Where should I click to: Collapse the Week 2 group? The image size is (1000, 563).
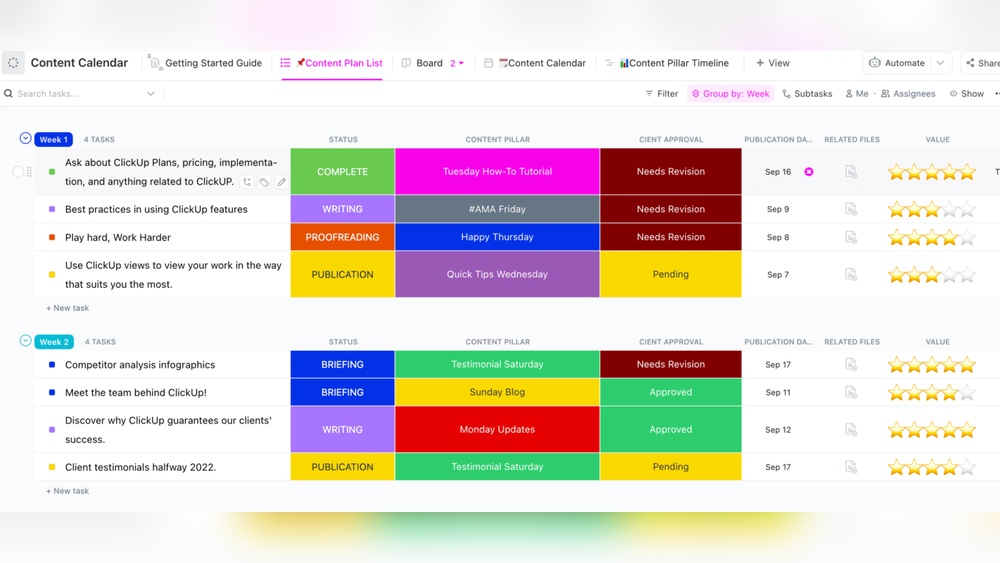[26, 340]
